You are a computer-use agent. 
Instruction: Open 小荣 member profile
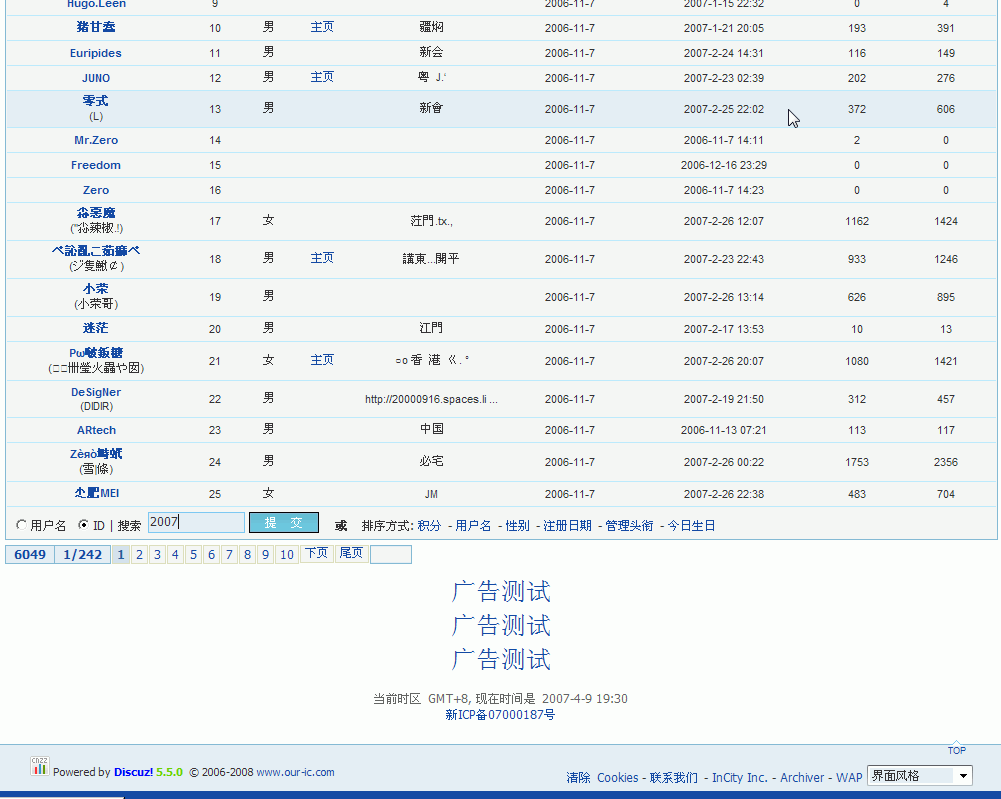point(96,289)
